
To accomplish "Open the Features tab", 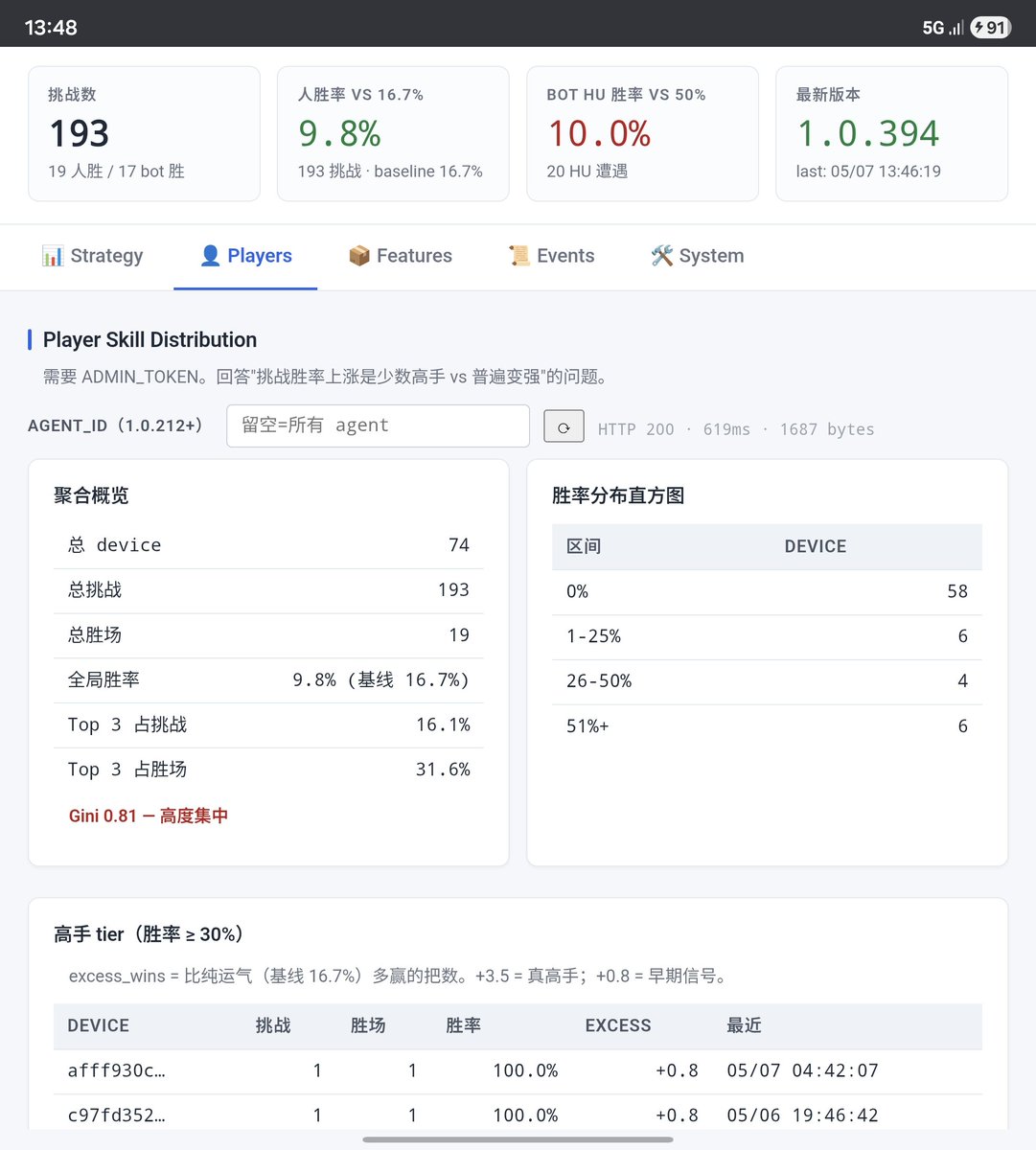I will click(400, 256).
